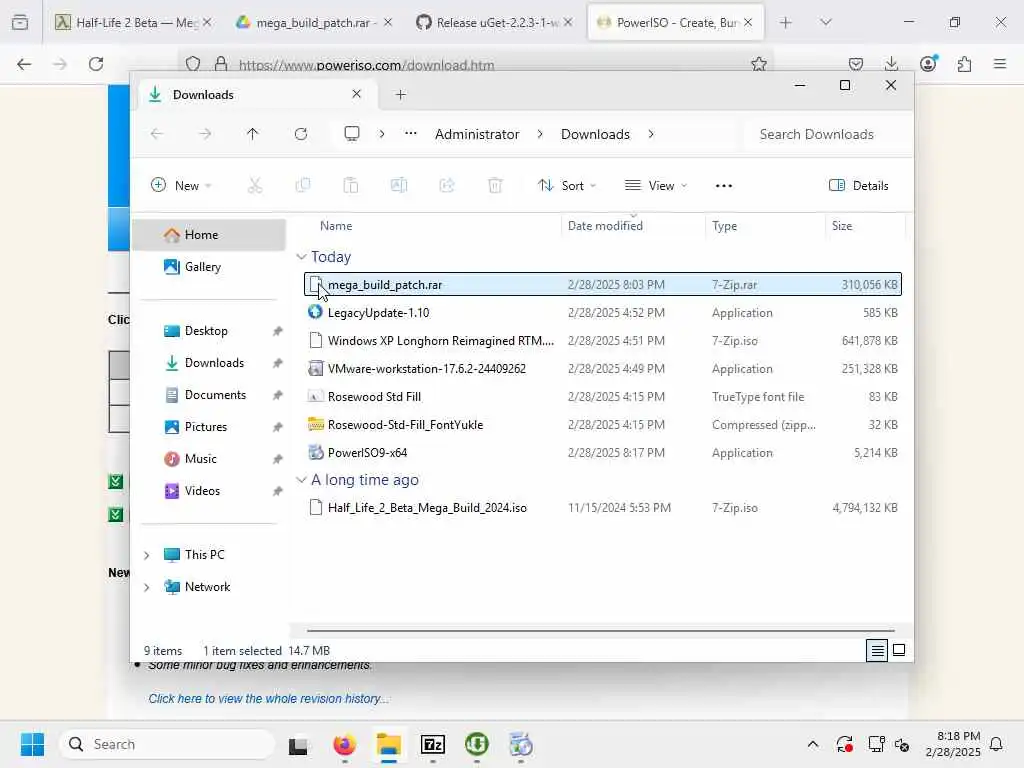The height and width of the screenshot is (768, 1024).
Task: Open Firefox hamburger application menu
Action: pyautogui.click(x=1000, y=64)
